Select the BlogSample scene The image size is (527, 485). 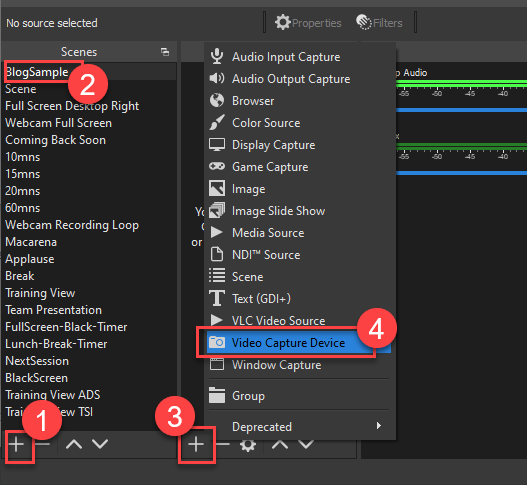click(x=89, y=72)
